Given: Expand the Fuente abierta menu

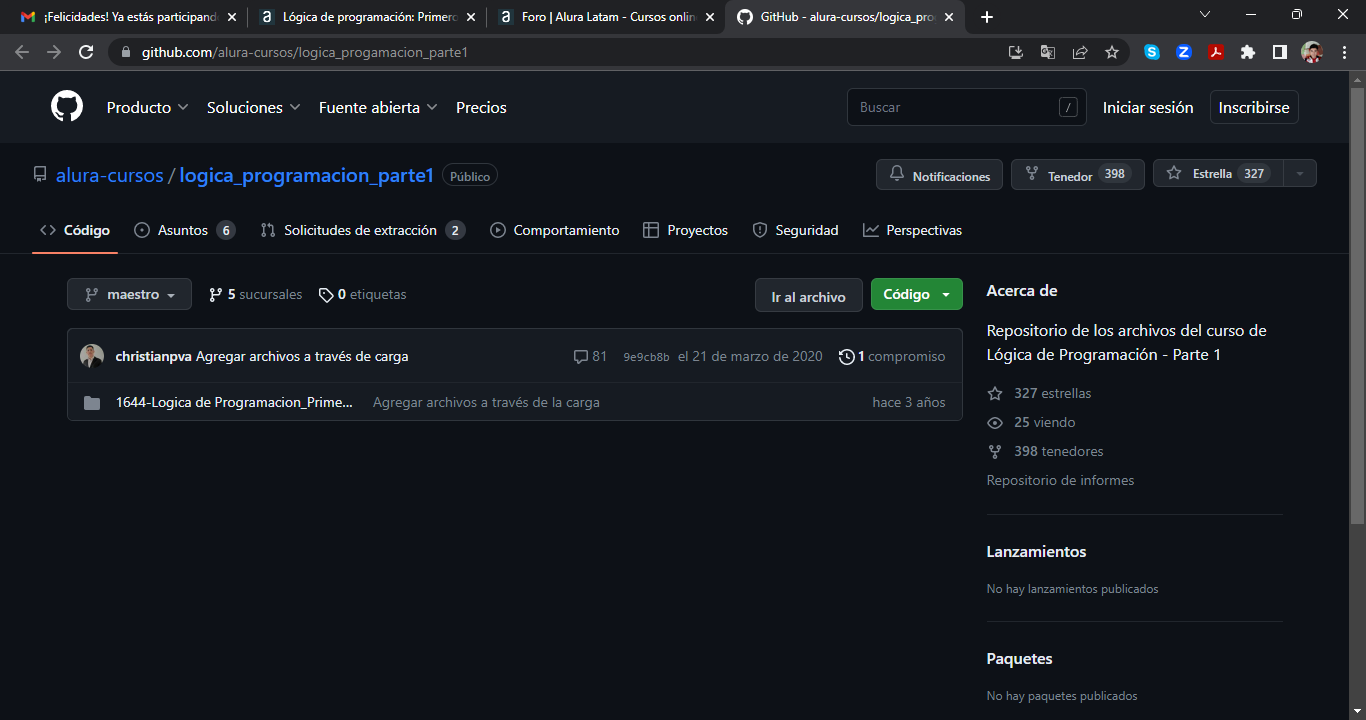Looking at the screenshot, I should [378, 107].
